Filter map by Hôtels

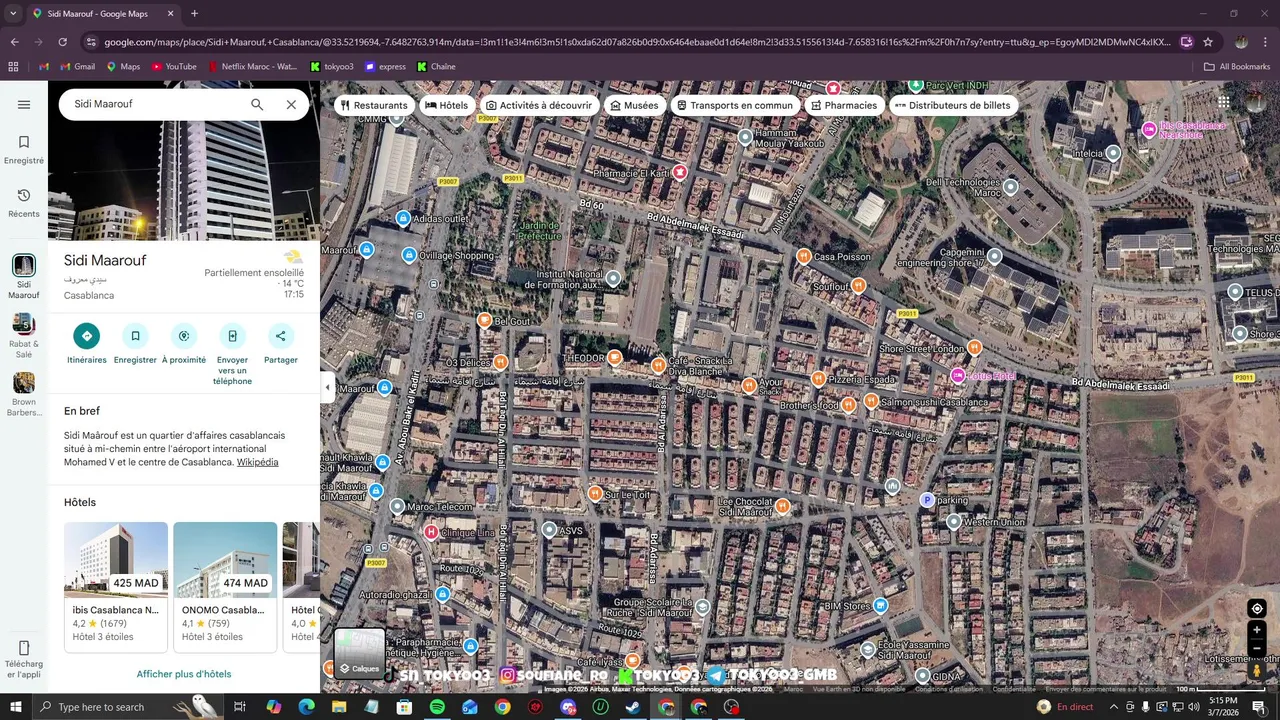coord(446,105)
